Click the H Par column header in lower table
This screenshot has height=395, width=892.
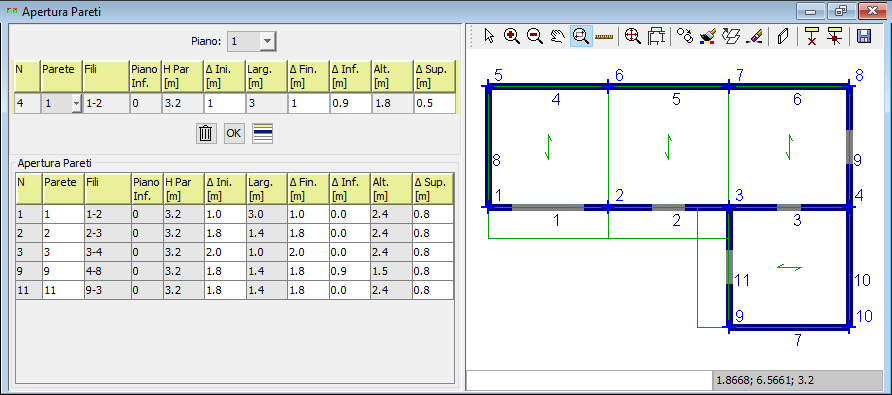pos(183,189)
